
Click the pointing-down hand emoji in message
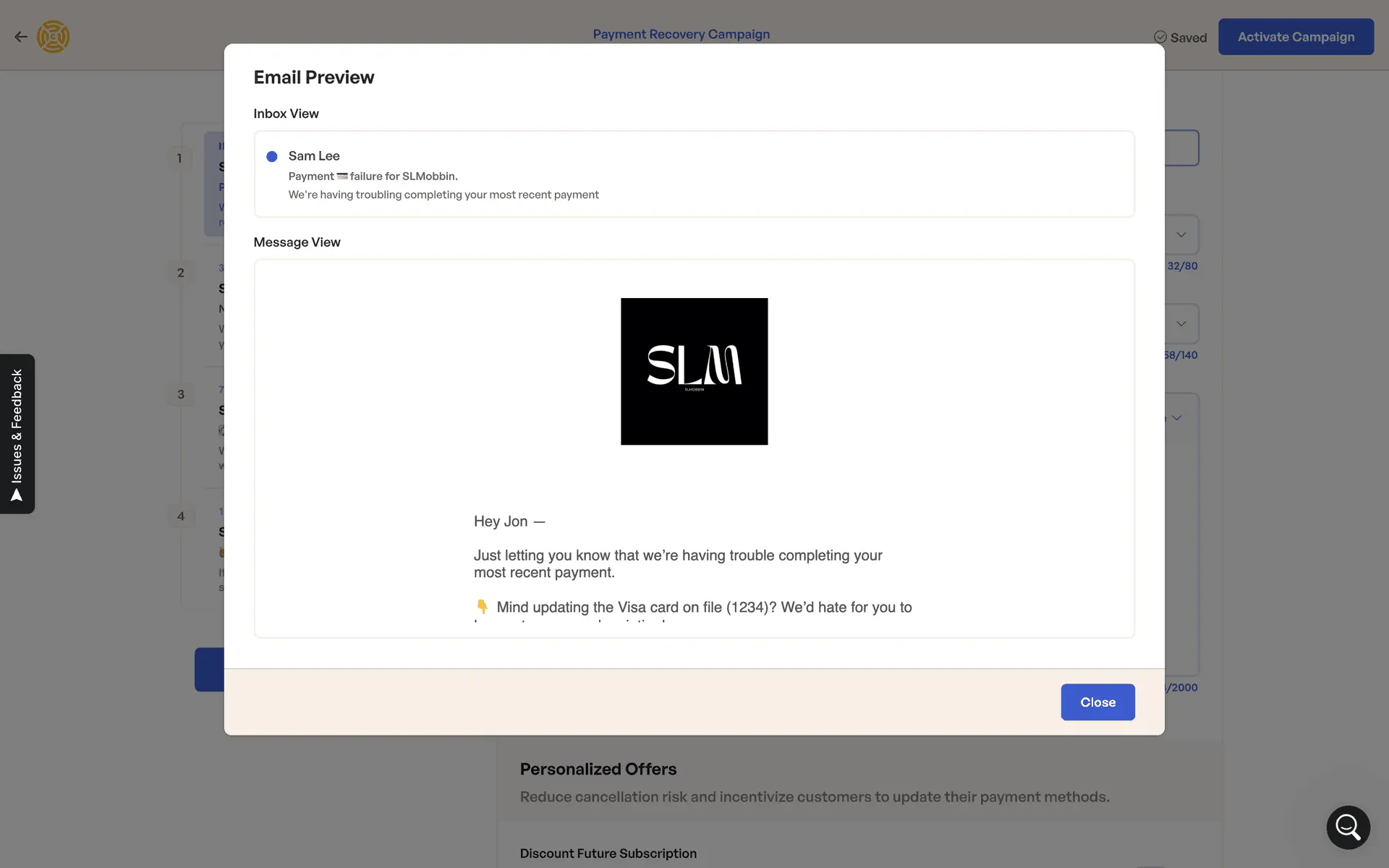482,607
